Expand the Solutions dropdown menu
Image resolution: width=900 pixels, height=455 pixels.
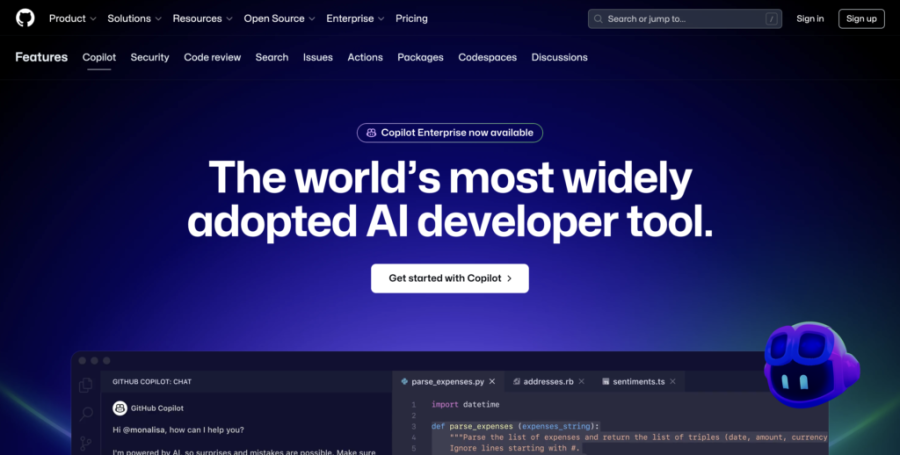click(x=134, y=18)
